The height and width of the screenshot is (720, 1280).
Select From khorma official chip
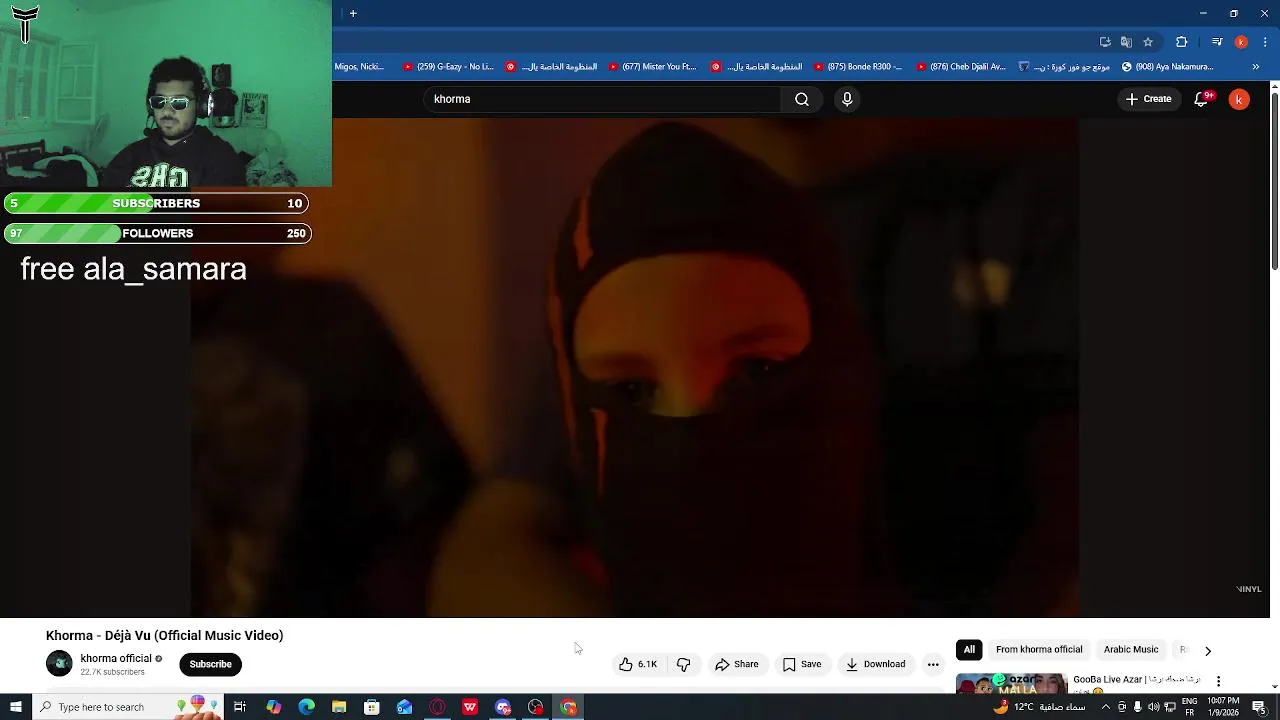pos(1039,650)
